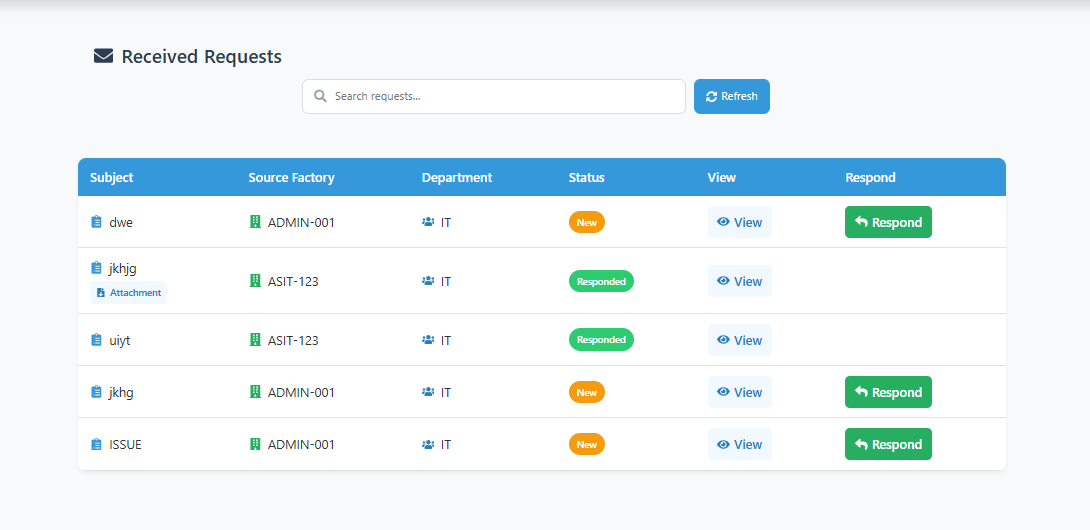Screen dimensions: 1090x530
Task: Click the people icon in uiyt row
Action: coord(428,340)
